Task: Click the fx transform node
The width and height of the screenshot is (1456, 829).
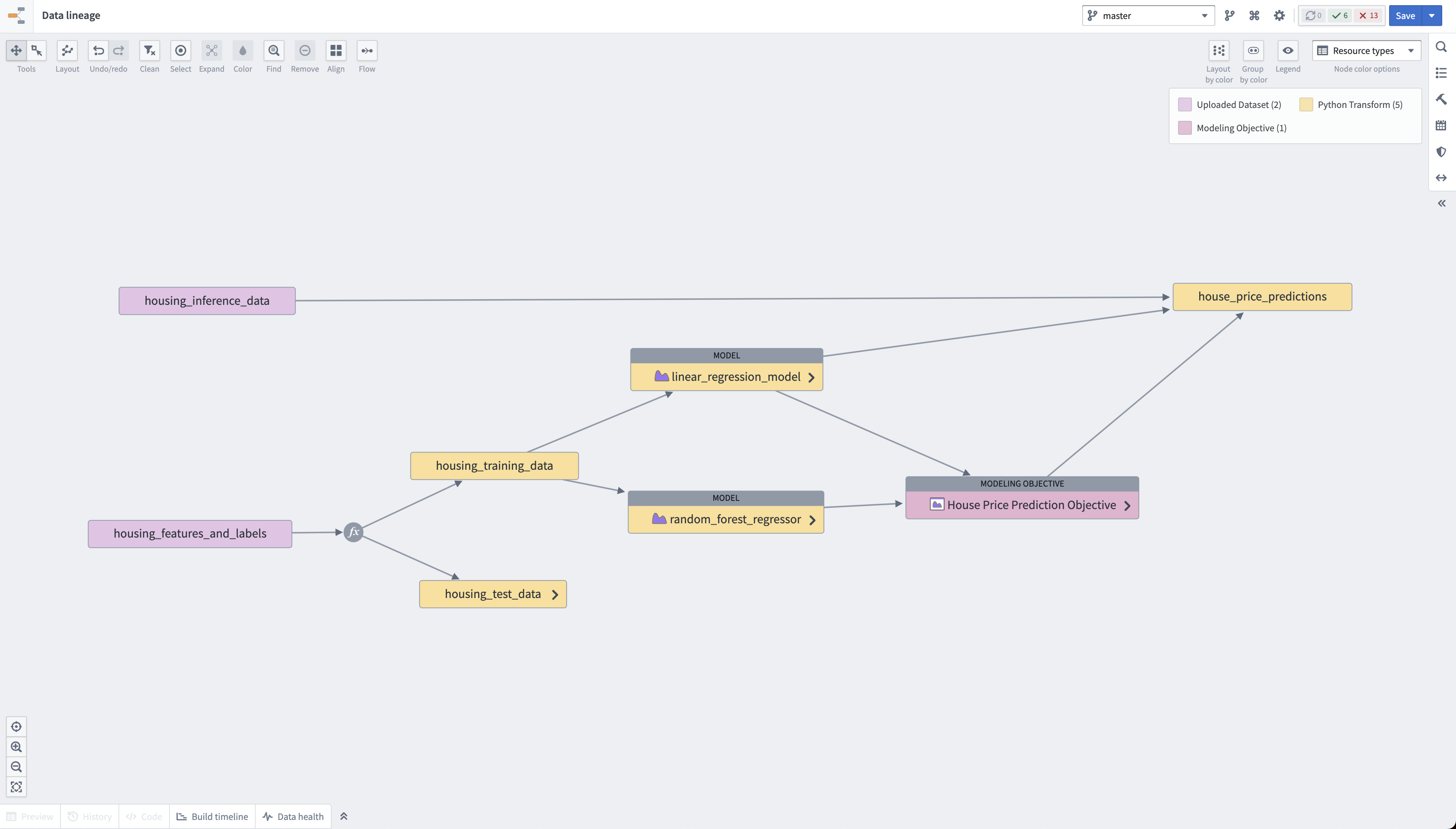Action: click(353, 532)
